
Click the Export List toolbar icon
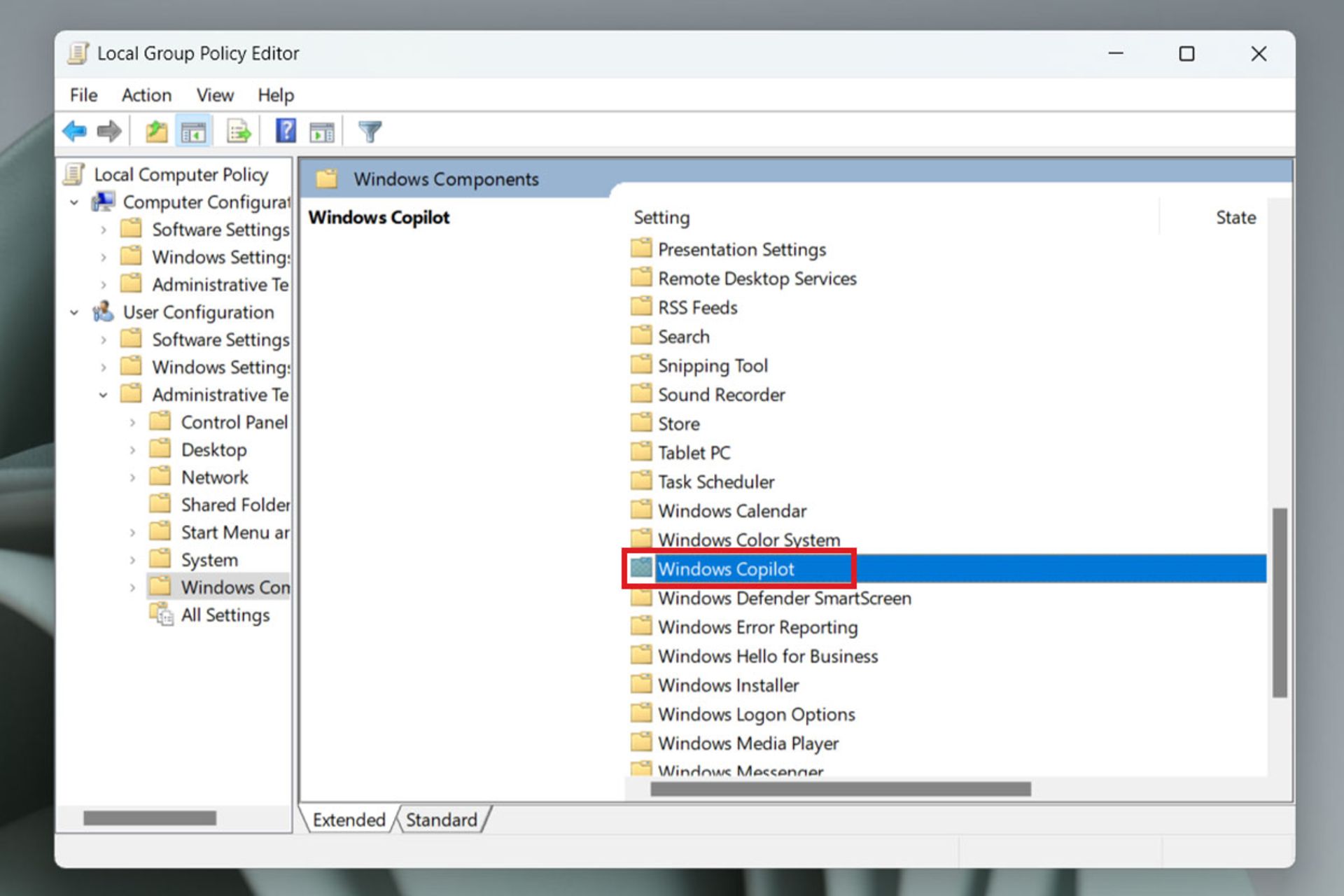pos(239,131)
